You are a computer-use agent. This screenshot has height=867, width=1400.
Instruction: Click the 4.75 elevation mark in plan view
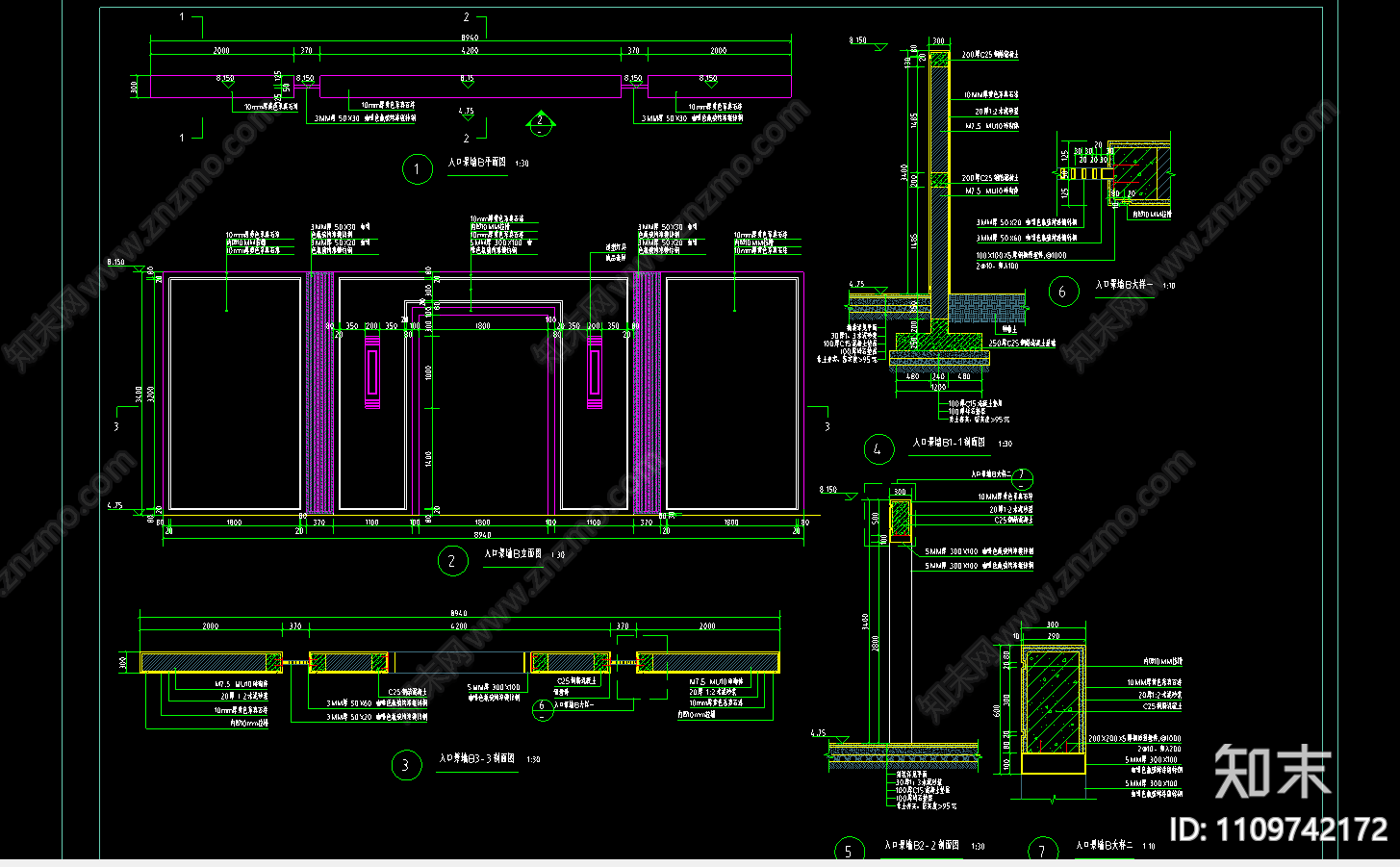click(x=466, y=112)
